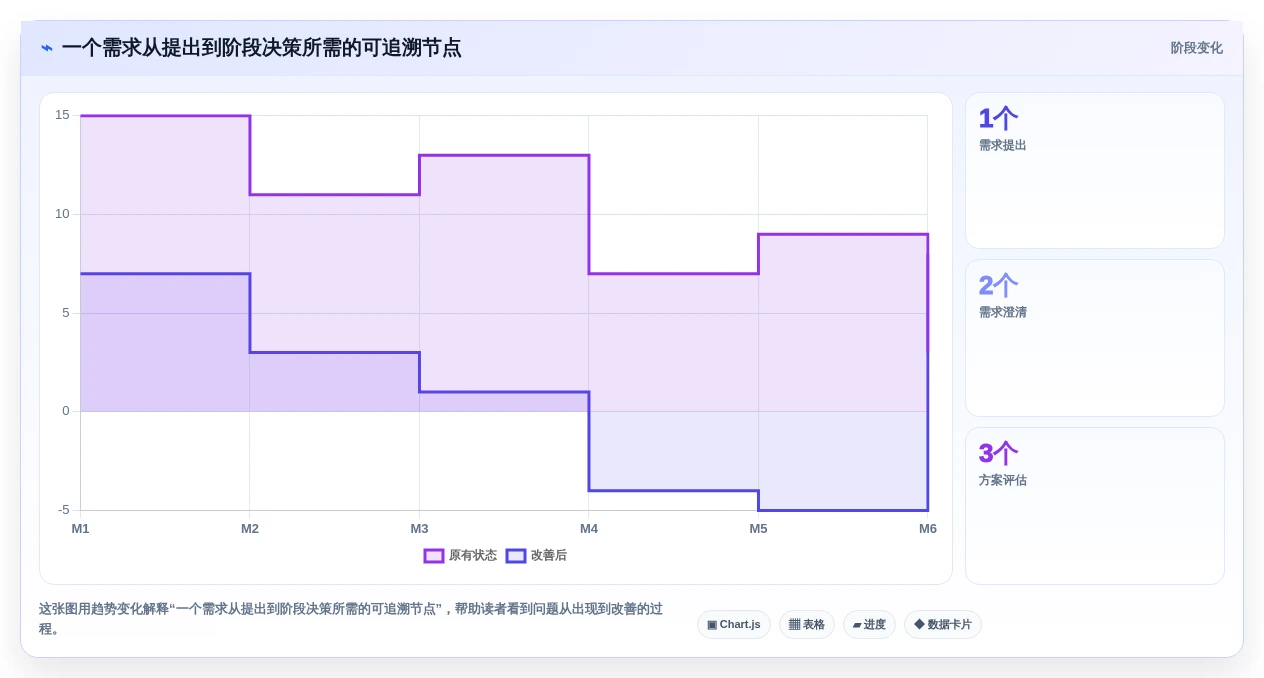Click the 表格 tag
The image size is (1264, 678).
click(x=807, y=625)
